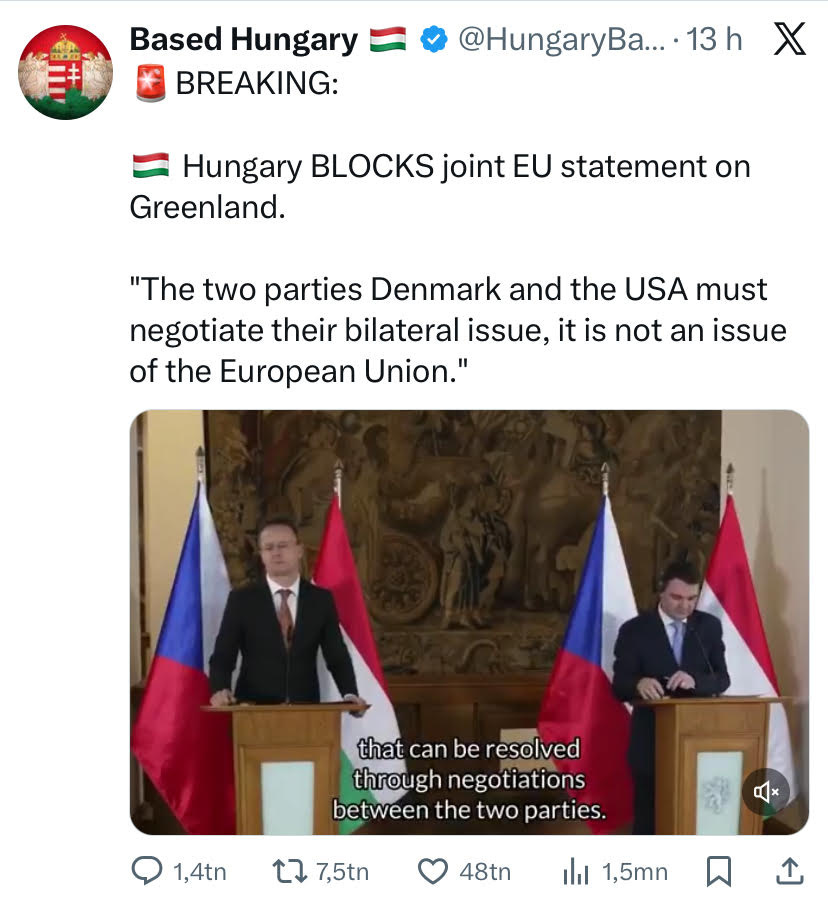Repost using the retweet arrows icon

point(289,871)
